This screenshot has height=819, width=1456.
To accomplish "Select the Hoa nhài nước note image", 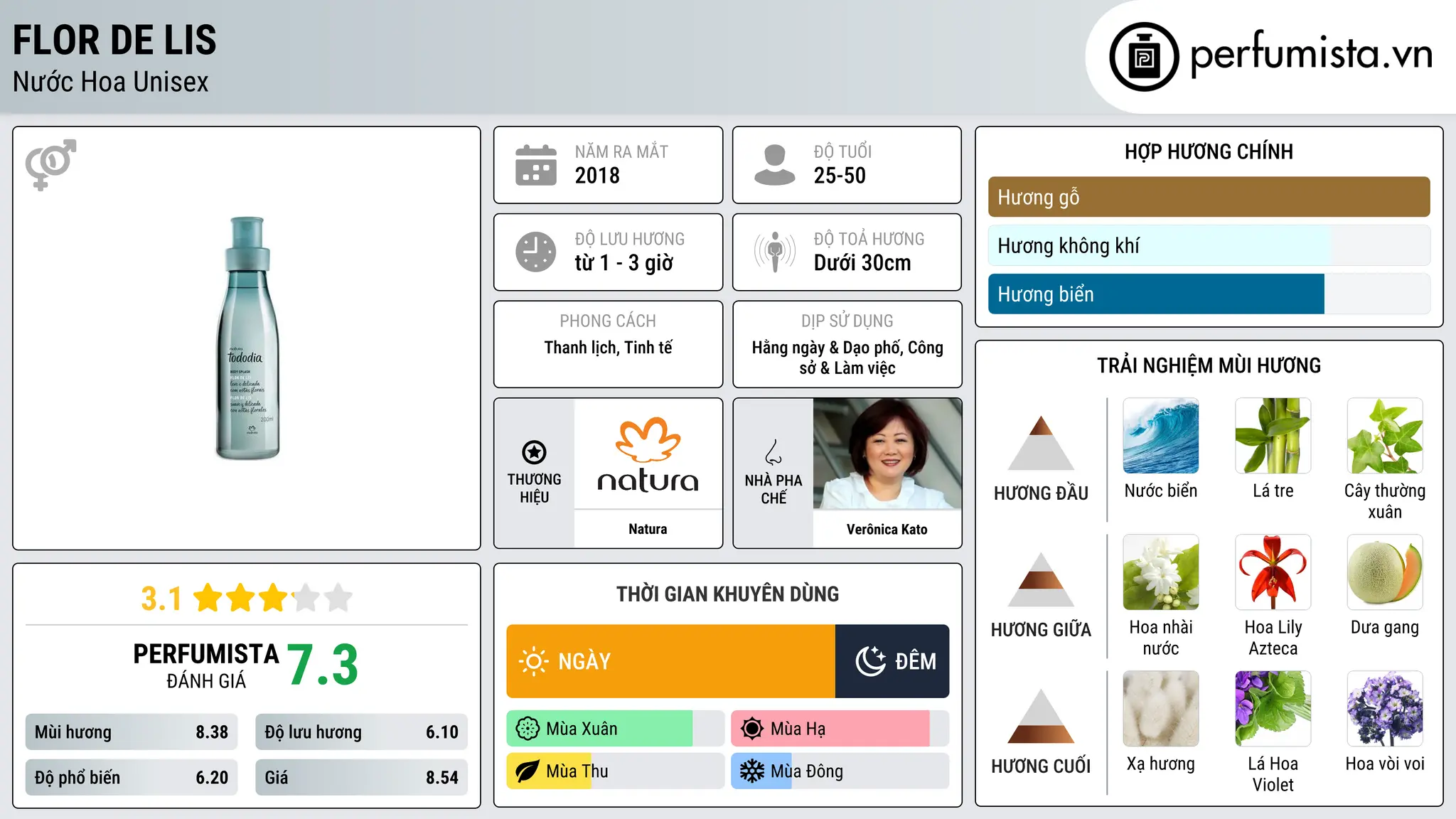I will pyautogui.click(x=1161, y=572).
